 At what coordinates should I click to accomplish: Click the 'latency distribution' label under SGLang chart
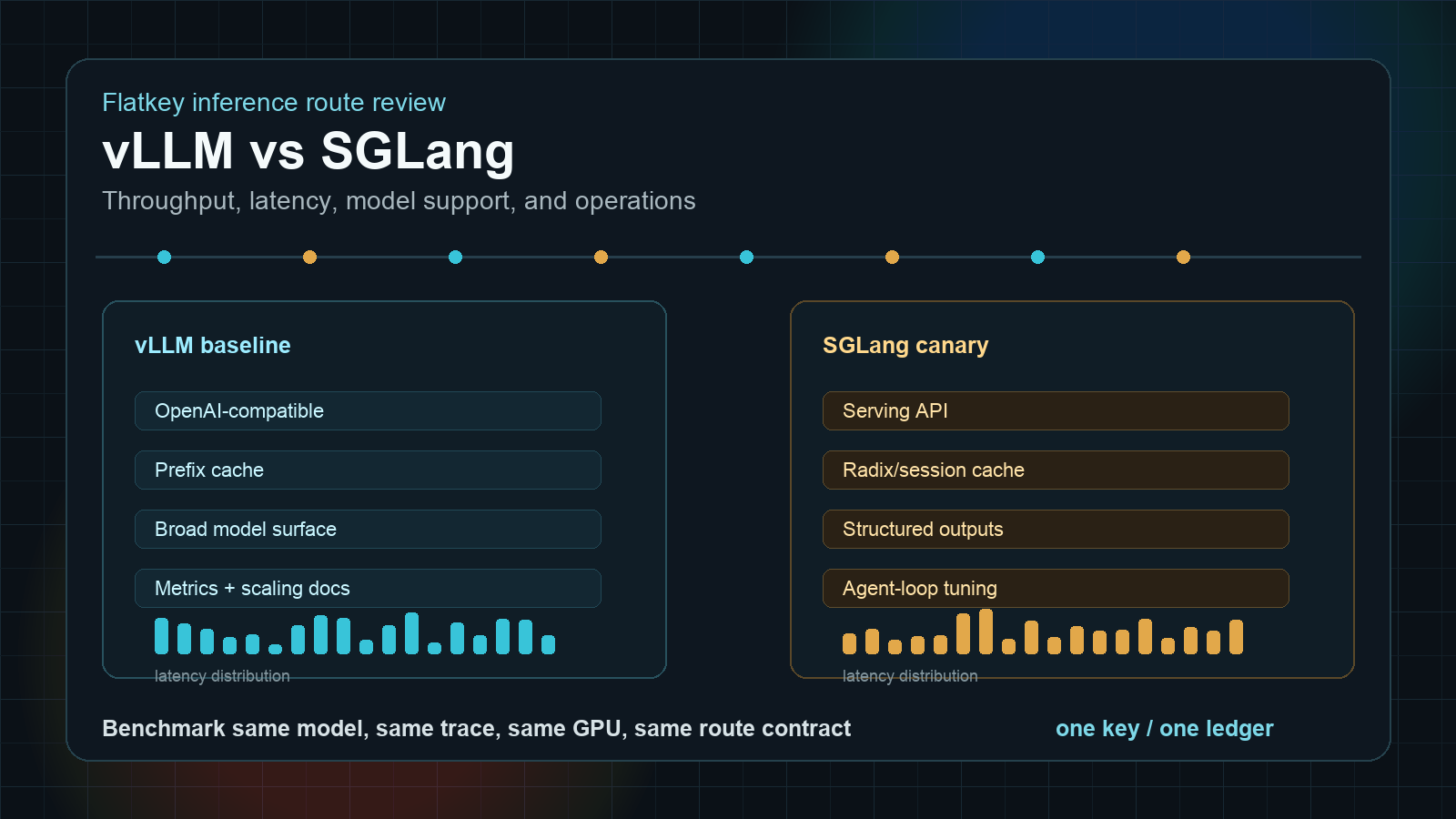910,676
